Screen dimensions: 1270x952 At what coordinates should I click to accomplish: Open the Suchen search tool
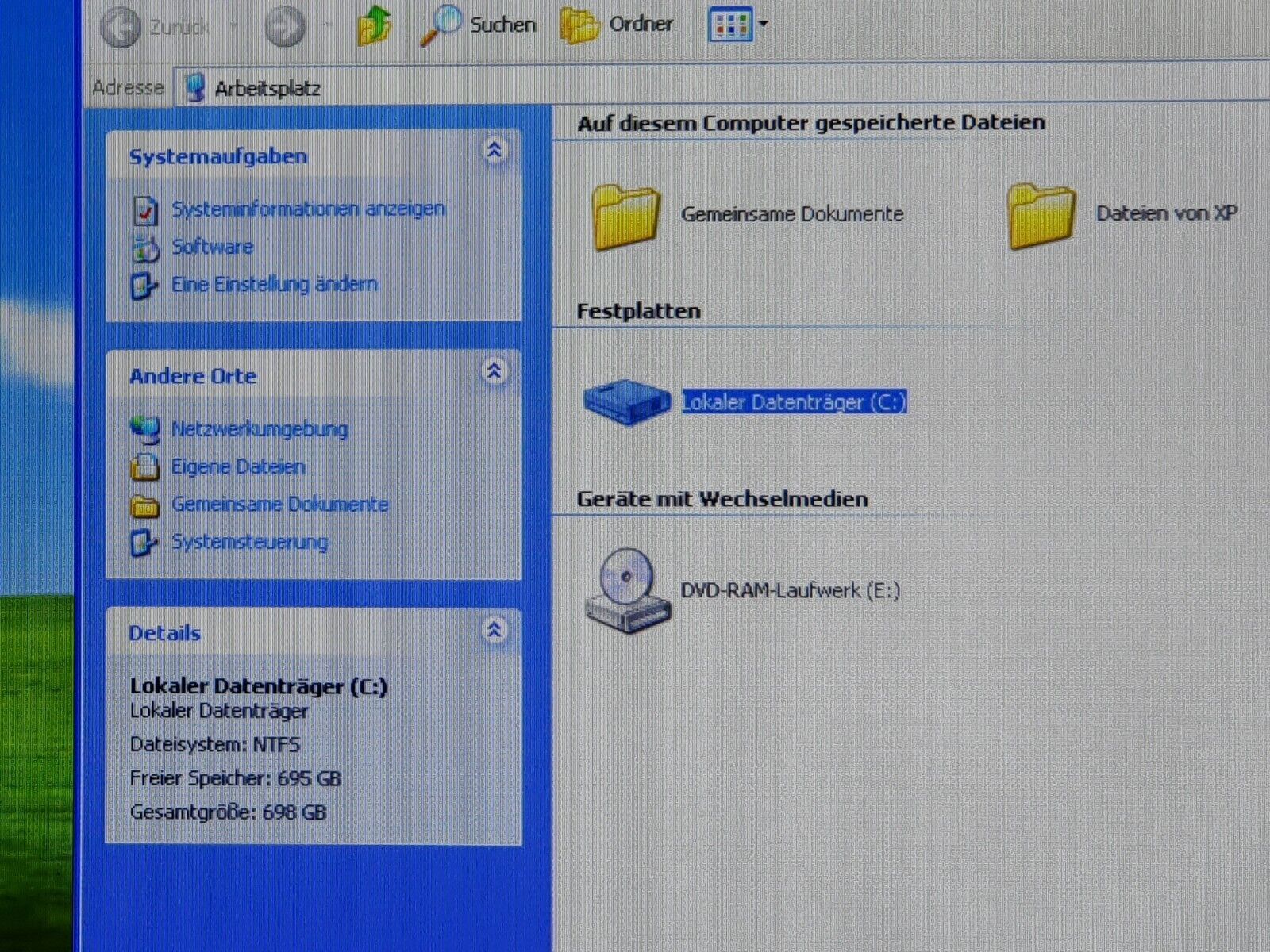478,25
